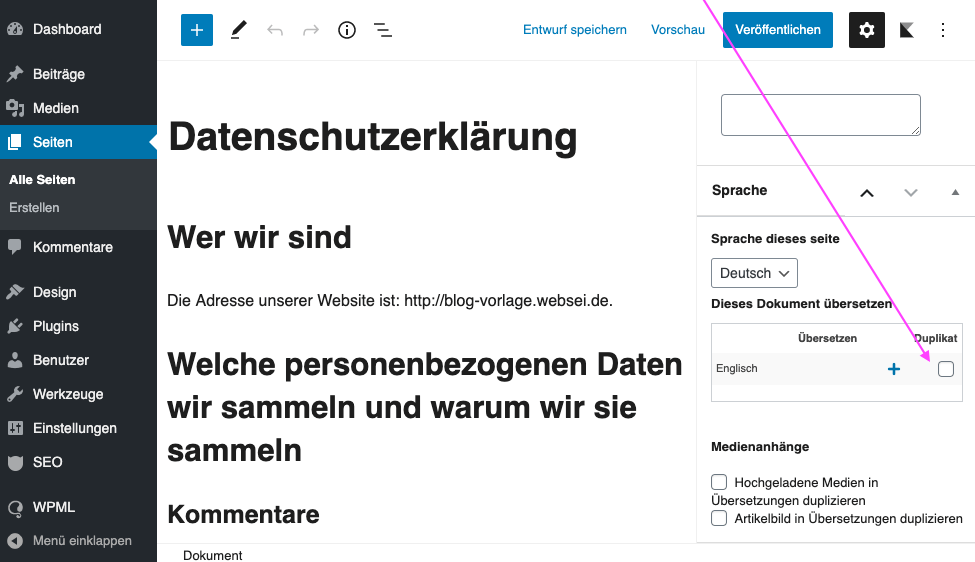
Task: Click the Veröffentlichen button
Action: pyautogui.click(x=778, y=30)
